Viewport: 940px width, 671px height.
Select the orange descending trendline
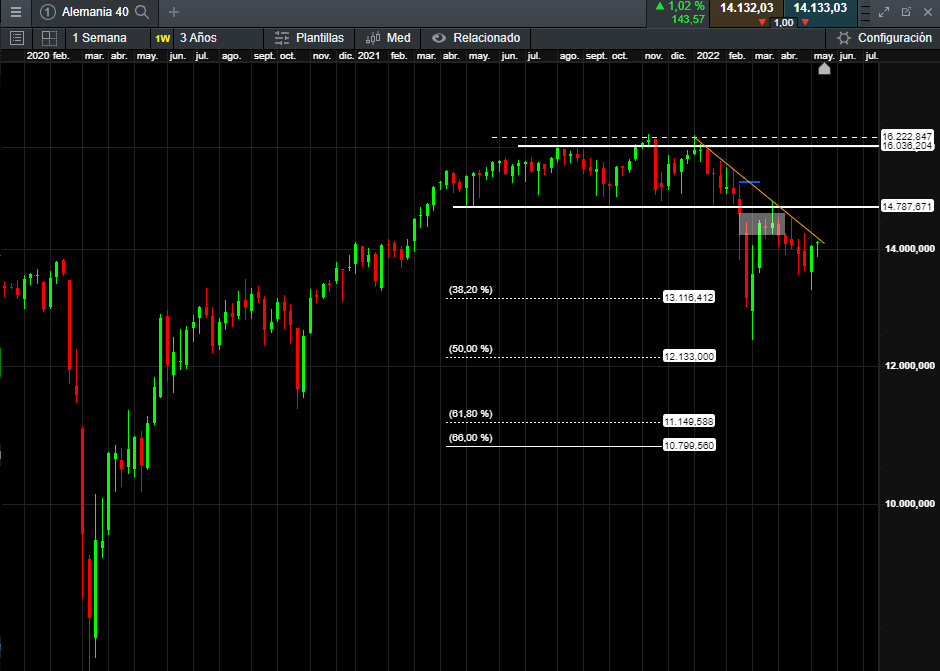760,192
